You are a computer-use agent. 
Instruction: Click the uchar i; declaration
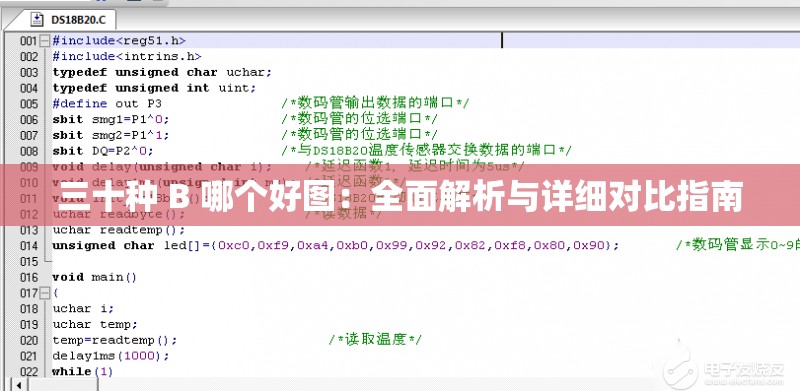(x=83, y=309)
